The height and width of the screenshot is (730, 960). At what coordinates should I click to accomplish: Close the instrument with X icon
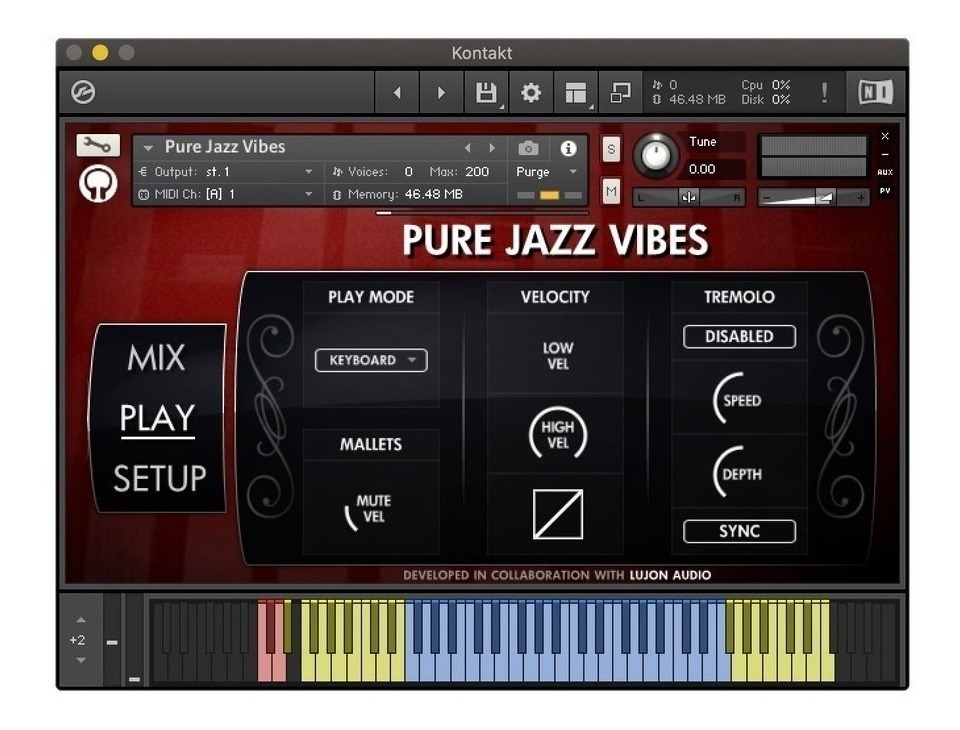tap(885, 136)
